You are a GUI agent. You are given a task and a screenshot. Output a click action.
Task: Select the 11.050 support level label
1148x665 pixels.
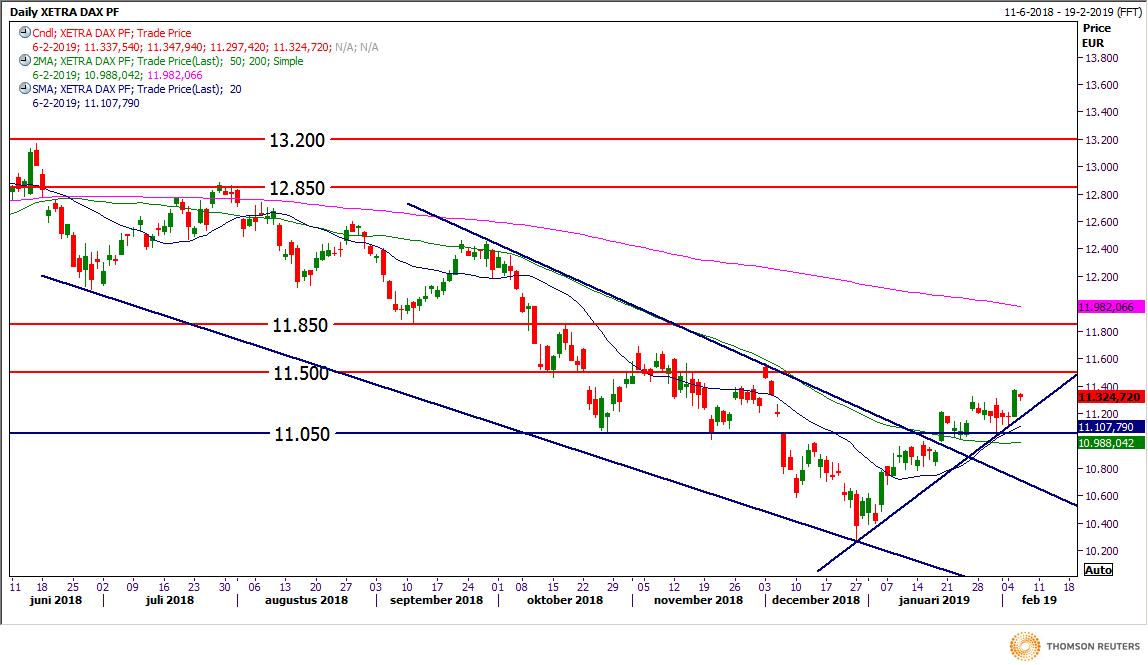click(302, 434)
